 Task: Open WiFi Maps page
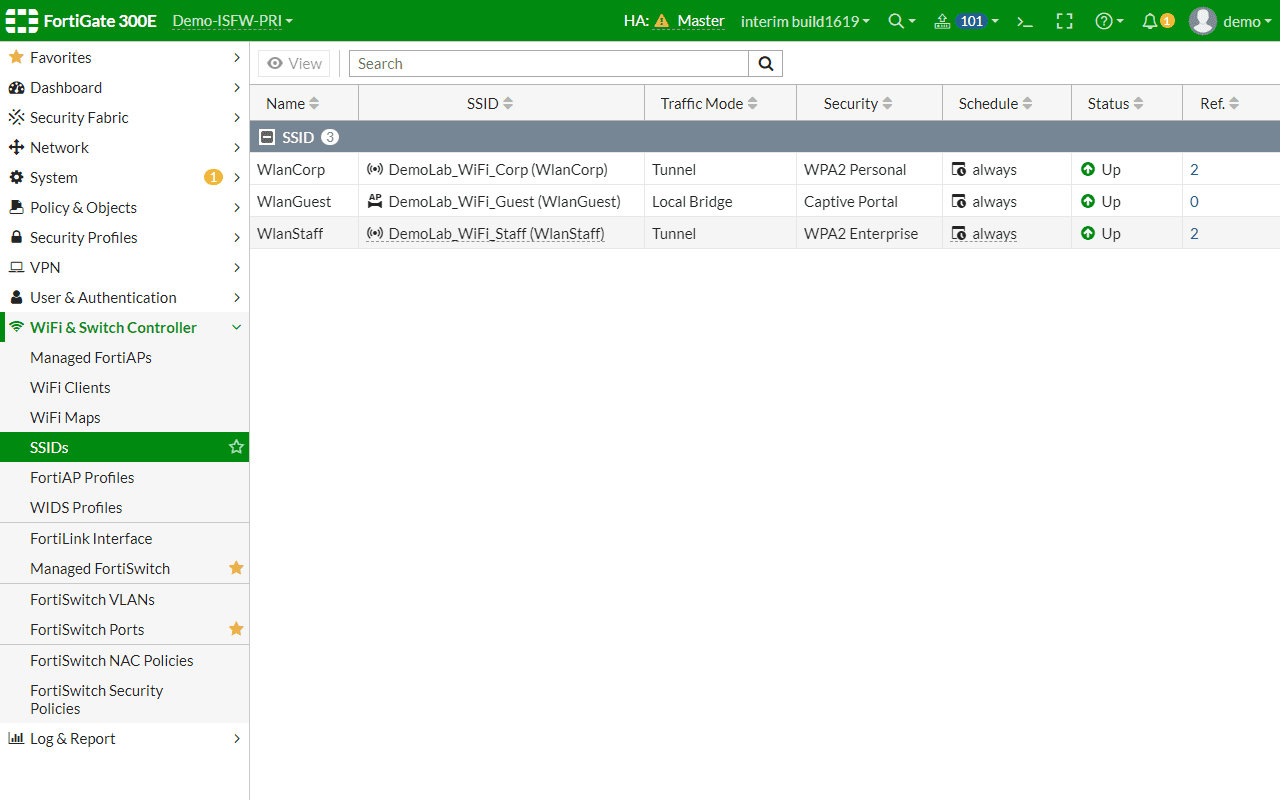point(124,418)
